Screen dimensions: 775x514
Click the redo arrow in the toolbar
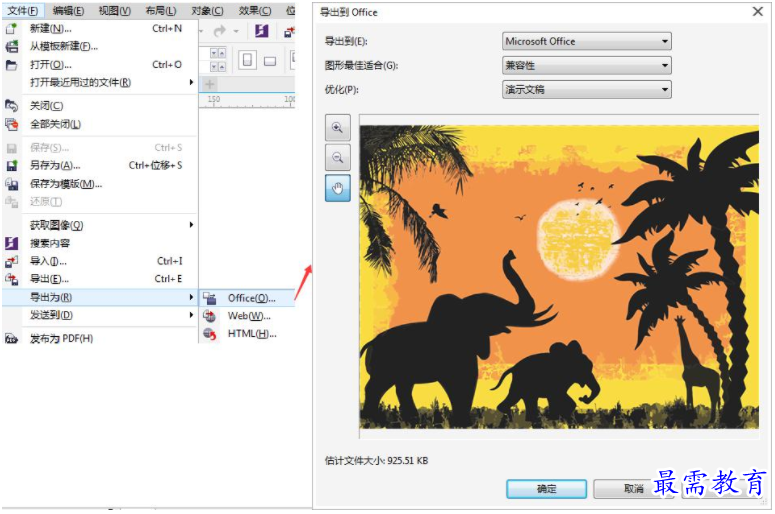click(219, 31)
